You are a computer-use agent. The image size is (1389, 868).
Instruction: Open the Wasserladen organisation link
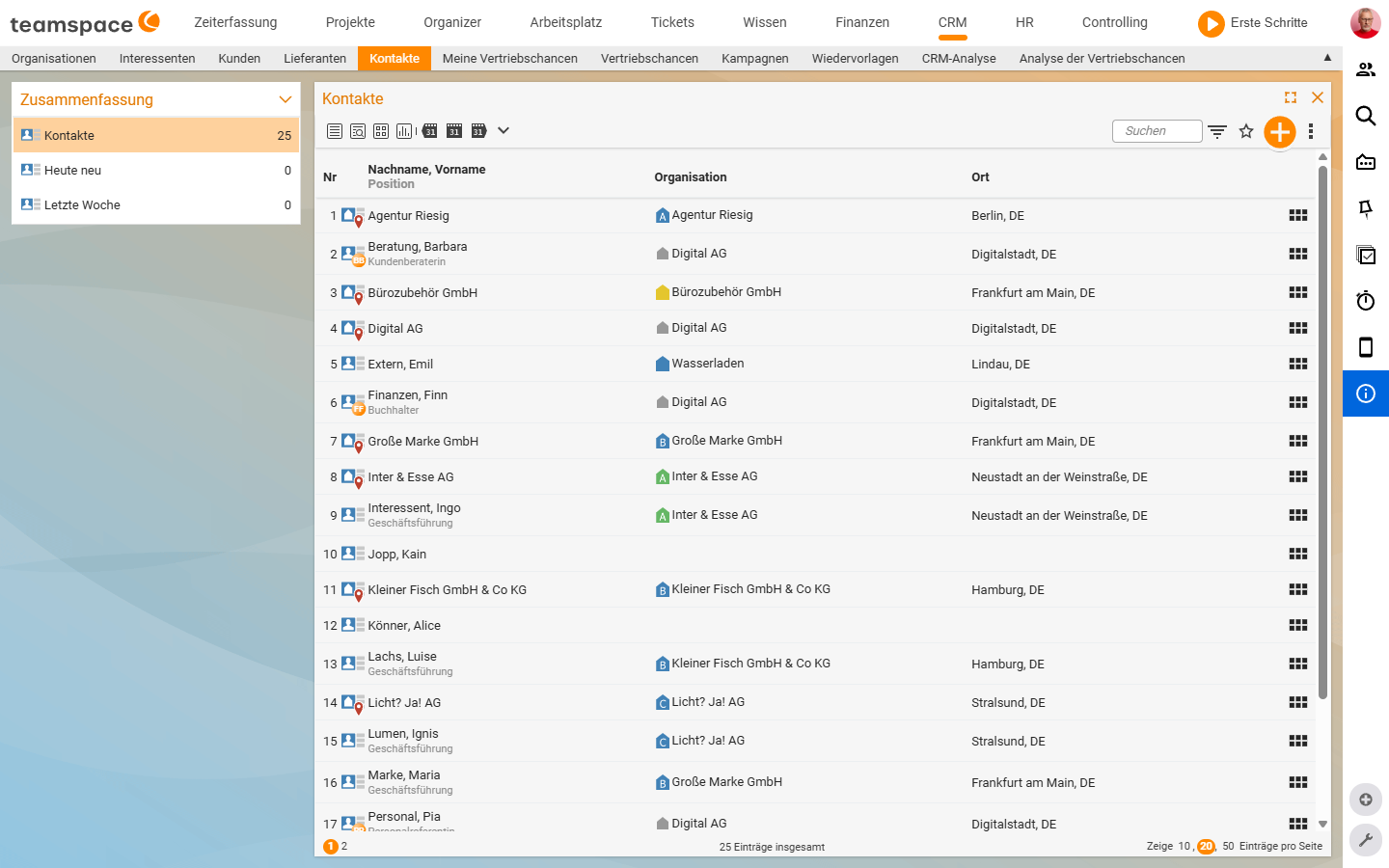[707, 364]
